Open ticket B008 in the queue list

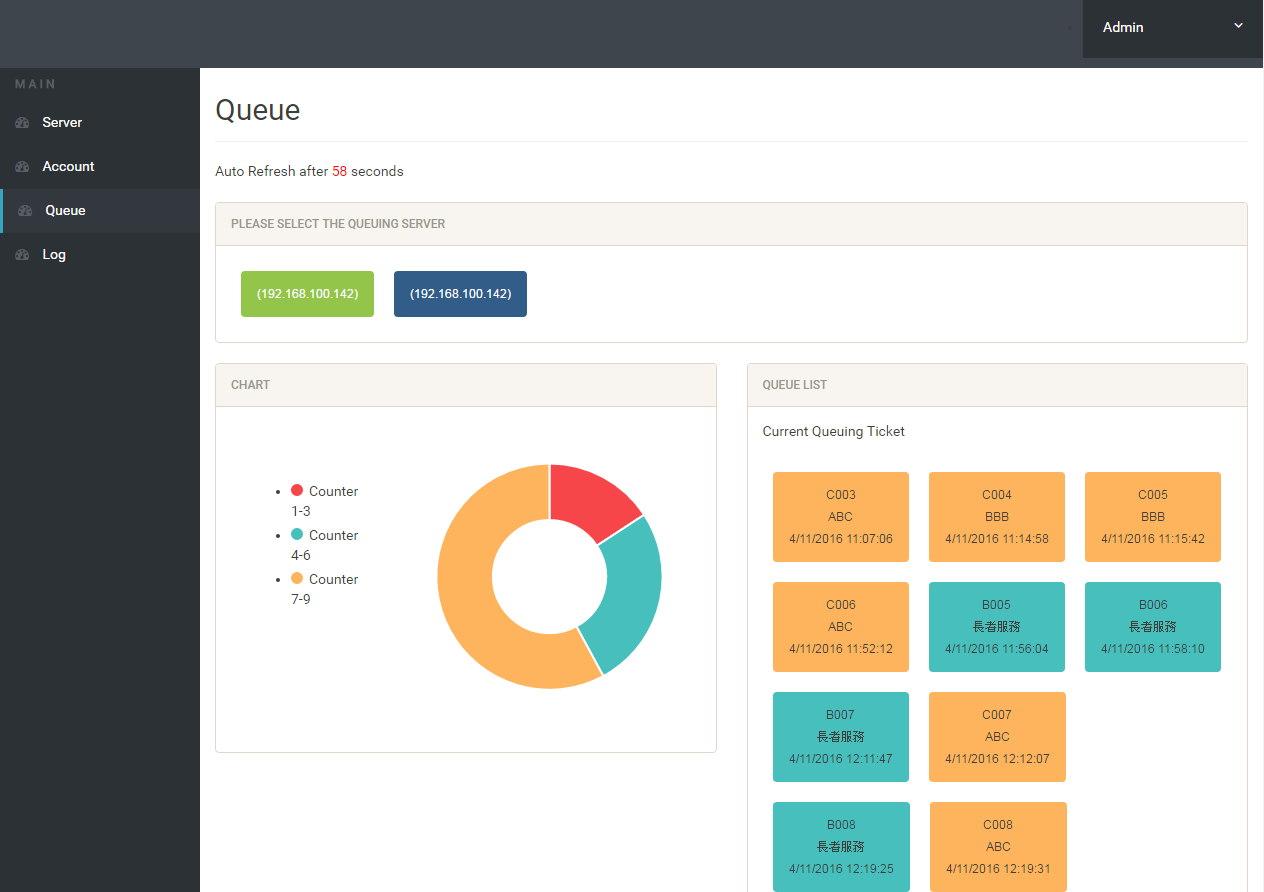840,847
